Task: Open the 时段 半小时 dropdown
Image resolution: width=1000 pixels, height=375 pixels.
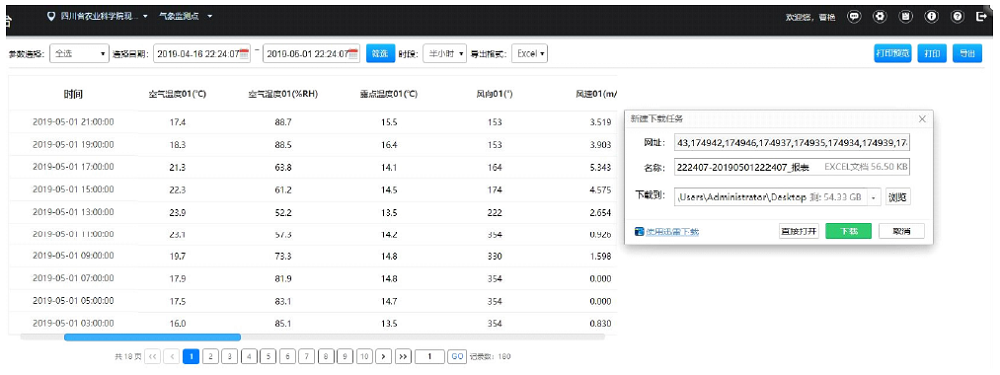Action: [x=445, y=54]
